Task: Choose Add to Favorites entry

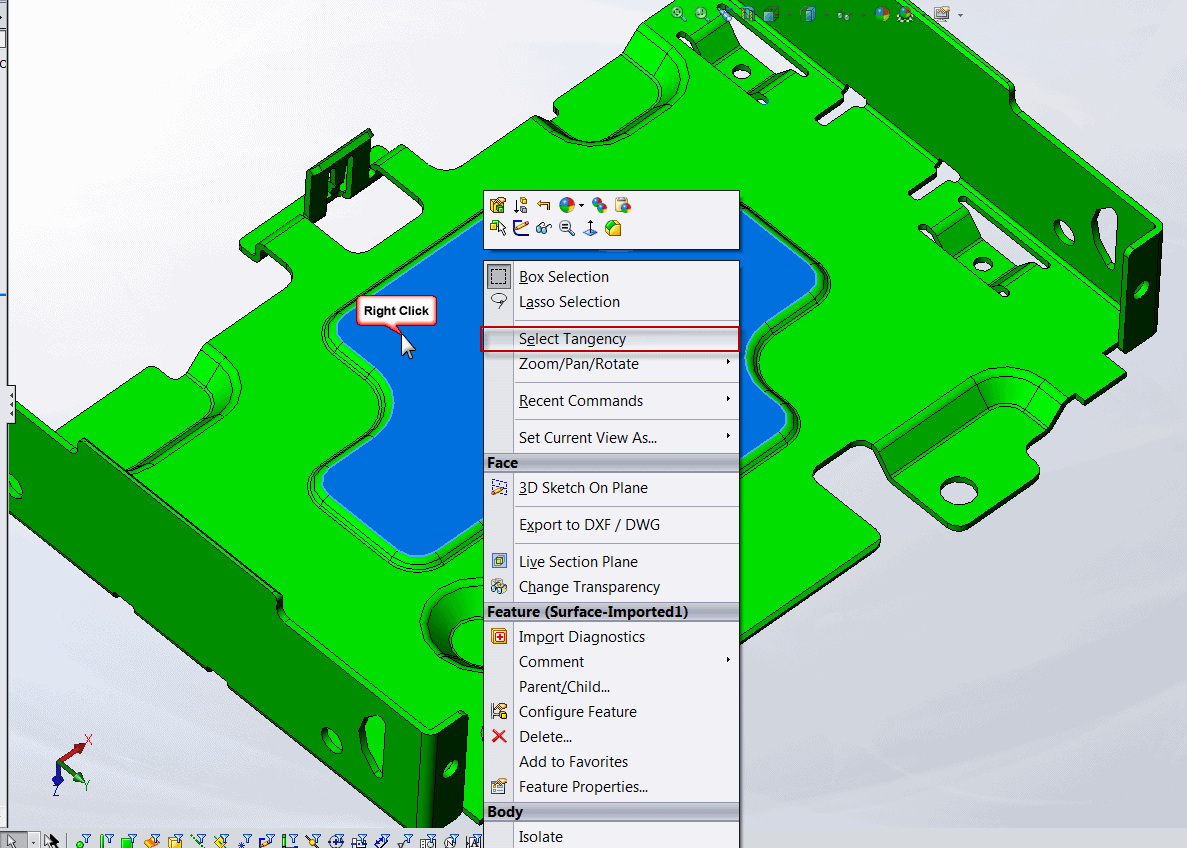Action: tap(612, 762)
